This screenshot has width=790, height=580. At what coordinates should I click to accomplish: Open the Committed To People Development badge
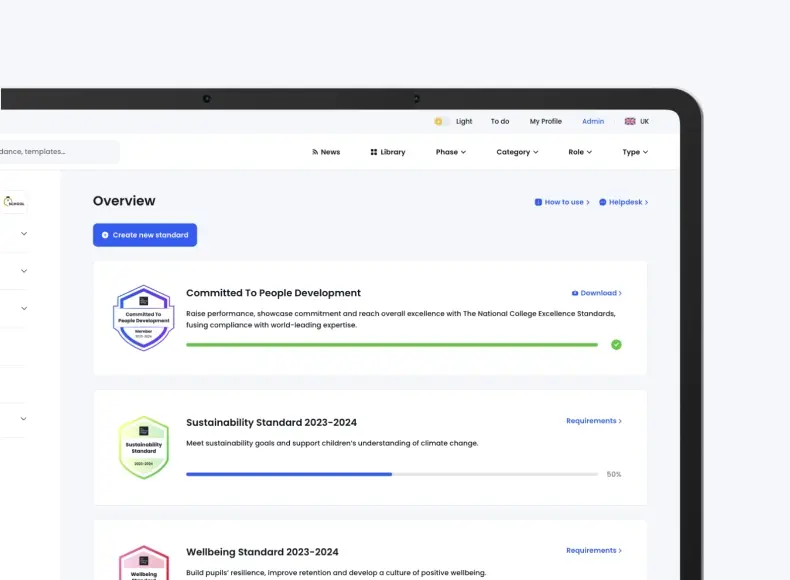[143, 316]
